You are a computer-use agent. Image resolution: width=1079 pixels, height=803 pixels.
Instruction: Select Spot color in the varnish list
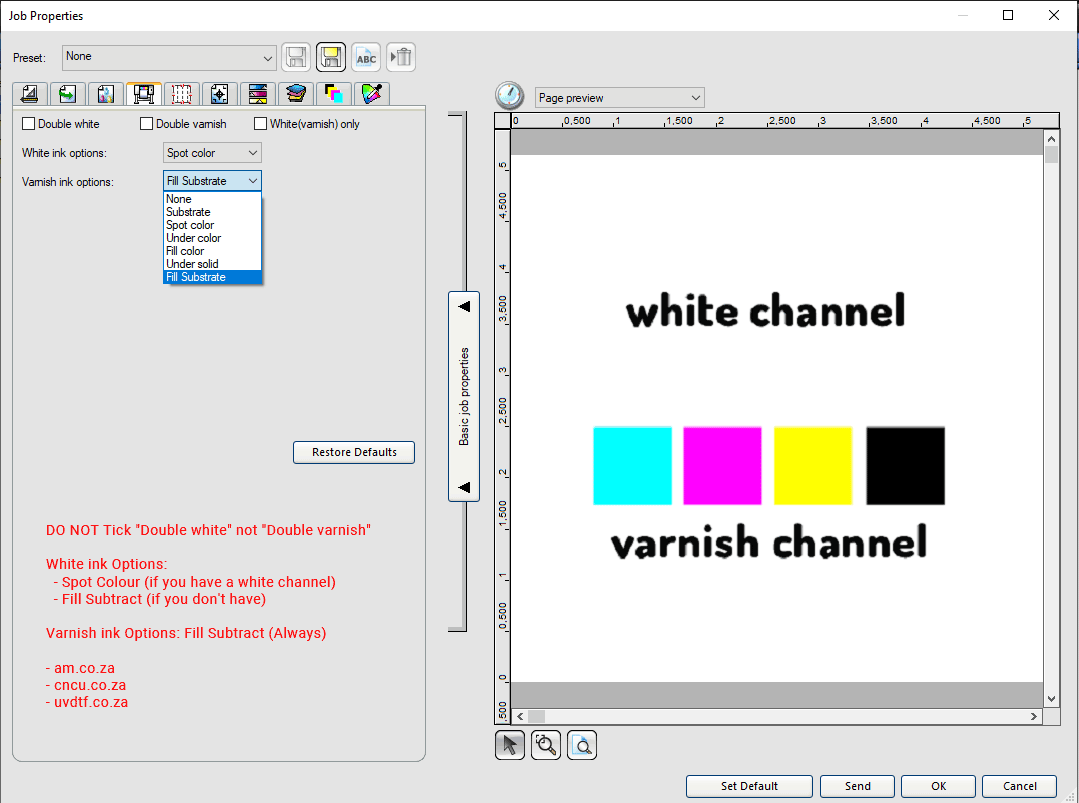tap(191, 225)
